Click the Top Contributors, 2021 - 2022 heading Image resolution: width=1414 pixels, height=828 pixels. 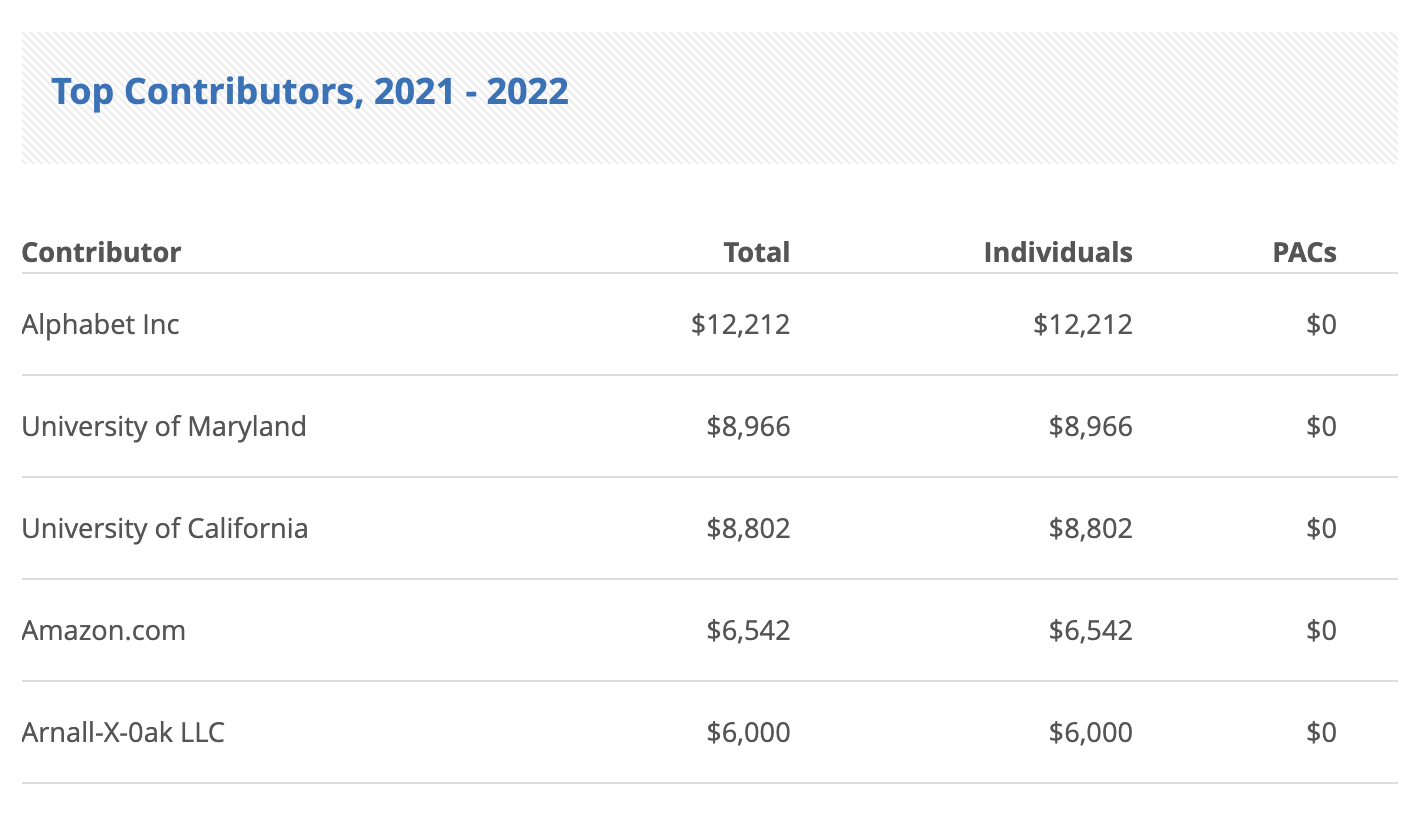click(x=310, y=92)
